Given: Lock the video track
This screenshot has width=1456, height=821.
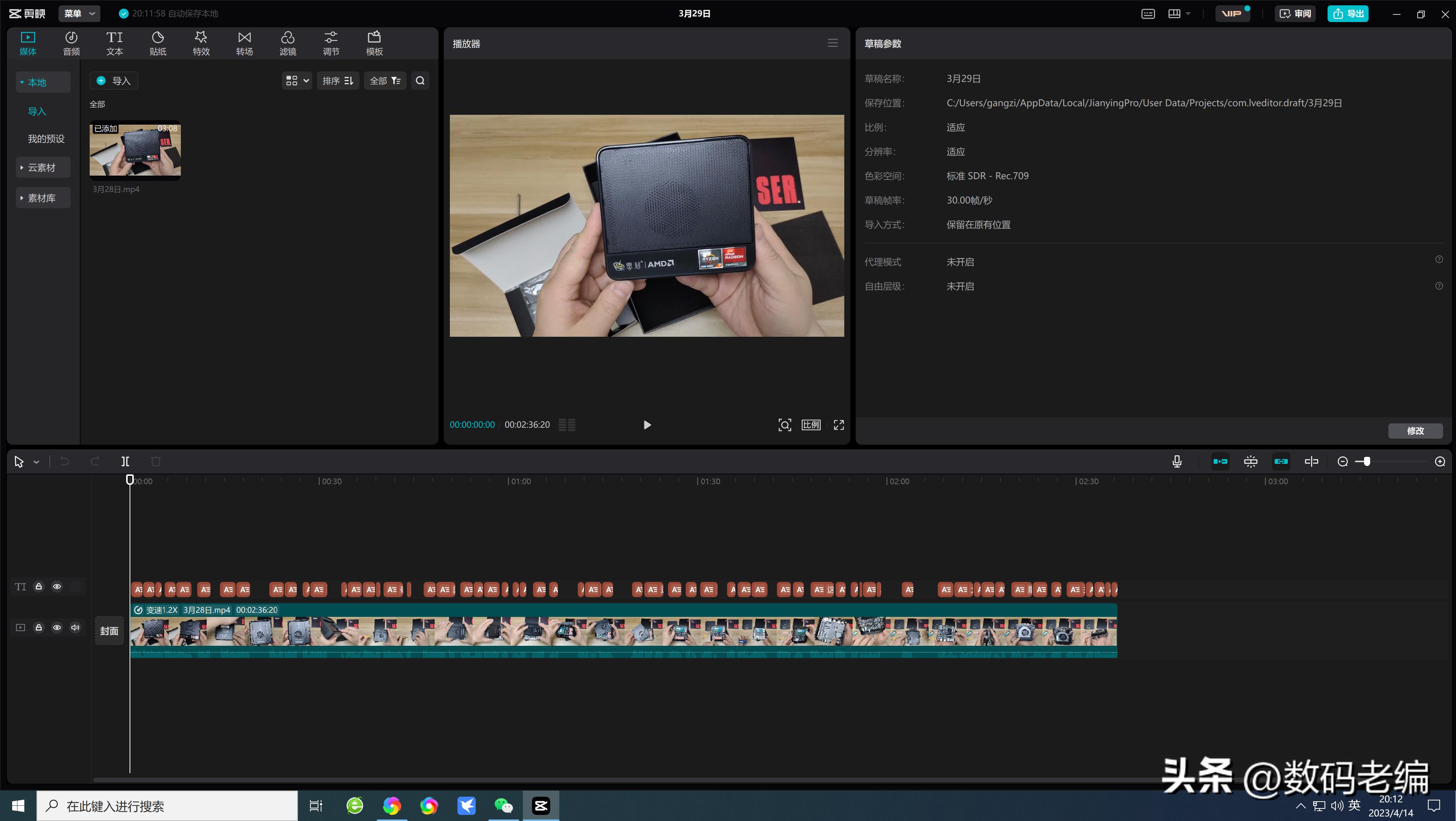Looking at the screenshot, I should coord(39,627).
